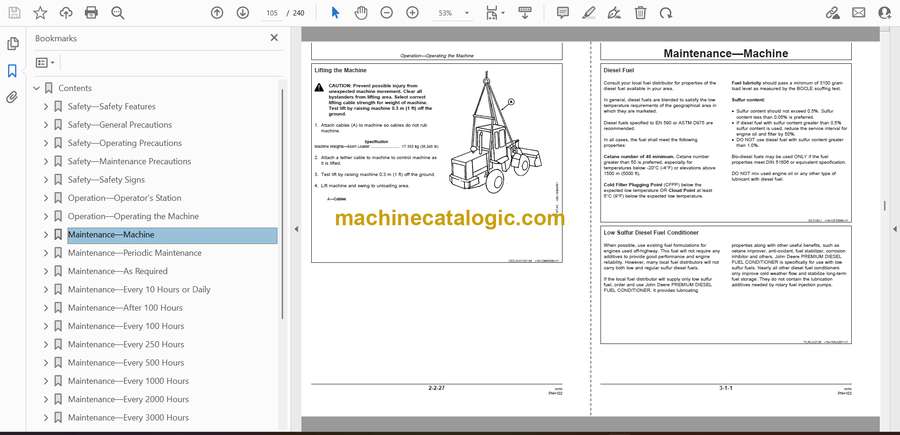
Task: Jump to Maintenance—Every 250 Hours bookmark
Action: 126,344
